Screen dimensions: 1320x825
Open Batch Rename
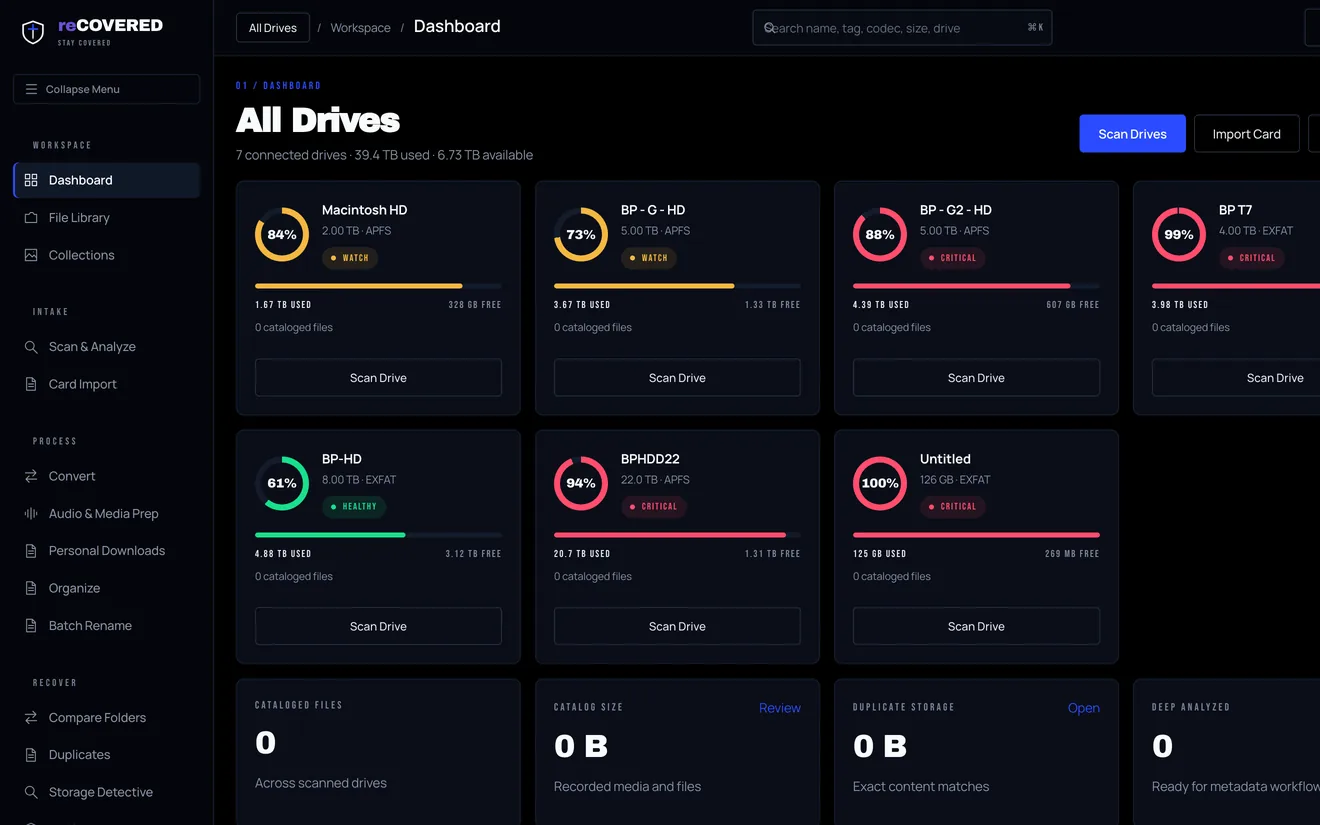click(107, 626)
